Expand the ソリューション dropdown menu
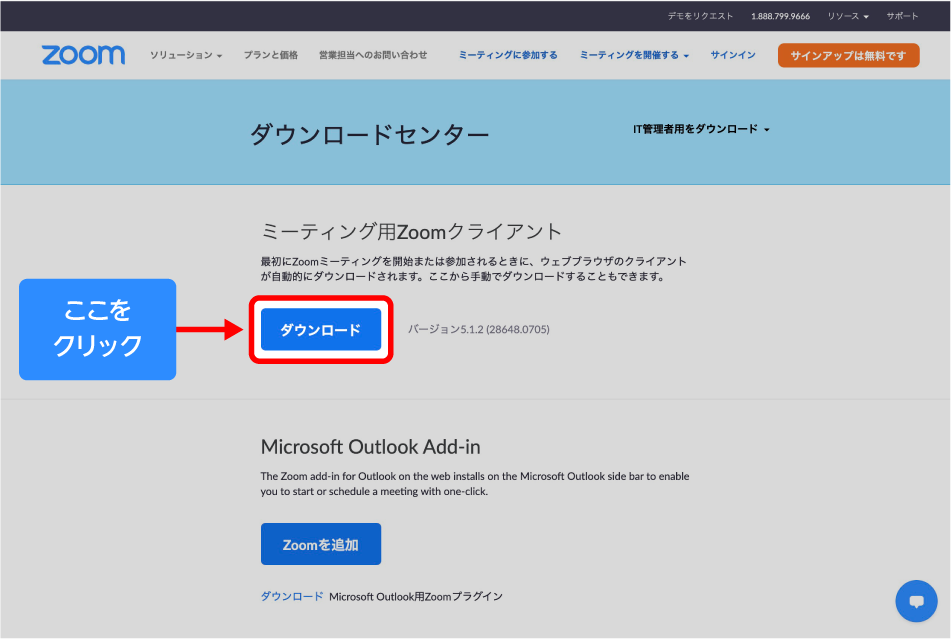 point(186,55)
